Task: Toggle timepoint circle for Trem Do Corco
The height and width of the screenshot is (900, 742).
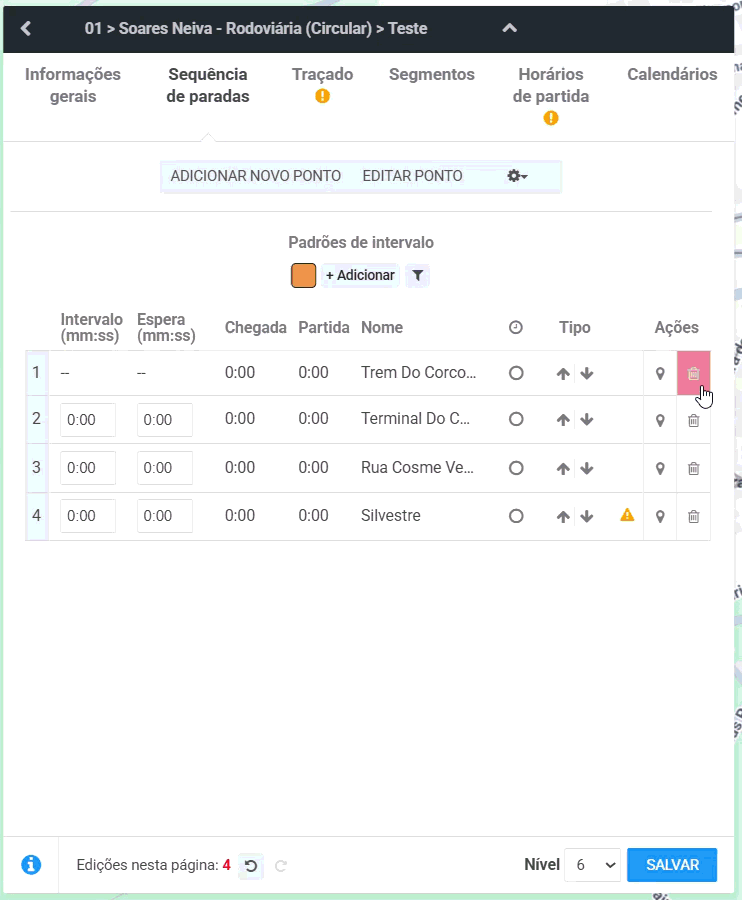Action: point(516,373)
